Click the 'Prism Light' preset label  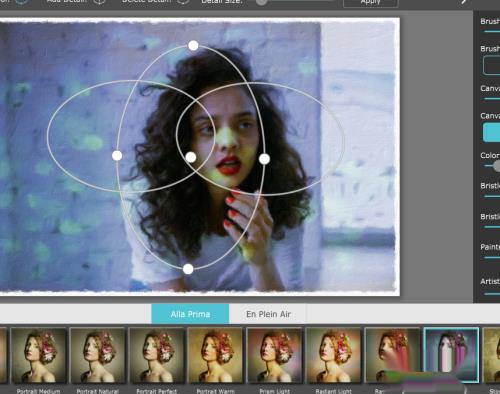(275, 391)
